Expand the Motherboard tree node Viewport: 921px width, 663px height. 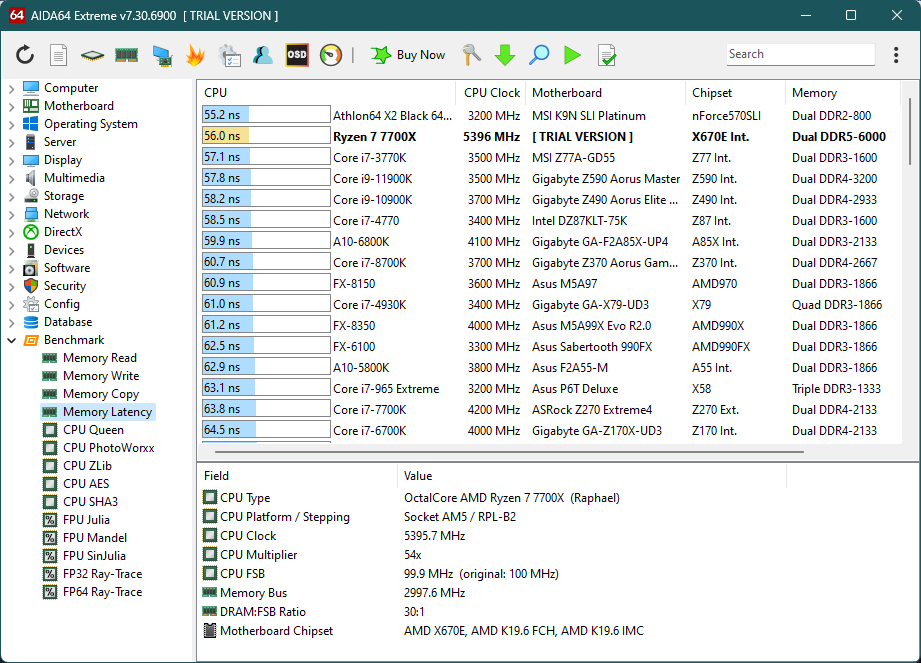pos(12,106)
